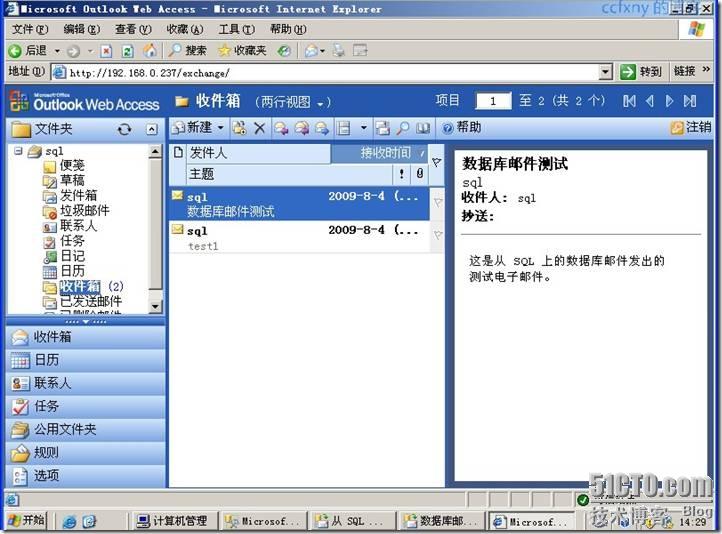The width and height of the screenshot is (722, 534).
Task: Open the 编辑 menu
Action: pyautogui.click(x=82, y=29)
